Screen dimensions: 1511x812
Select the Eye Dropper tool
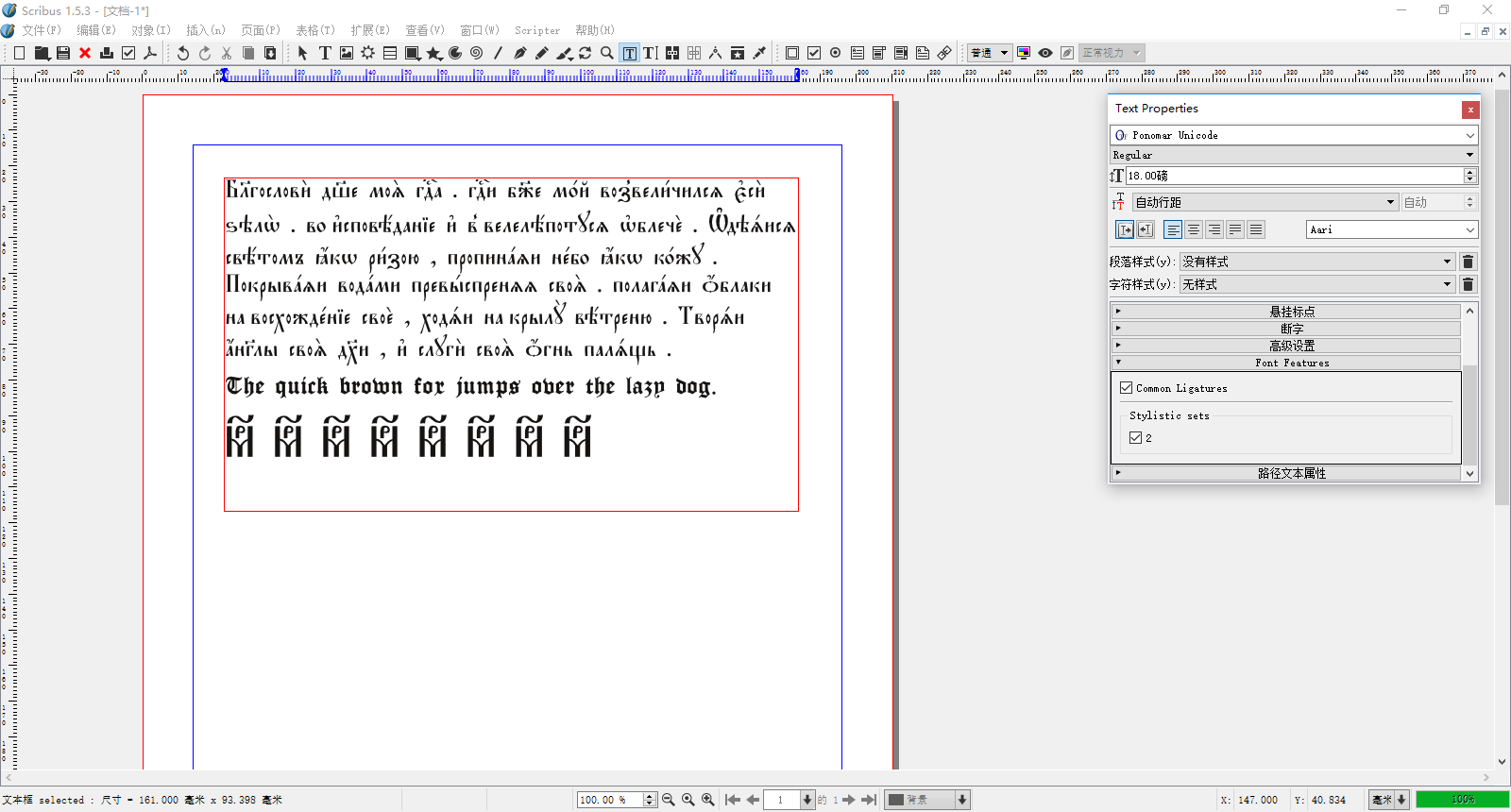(759, 53)
